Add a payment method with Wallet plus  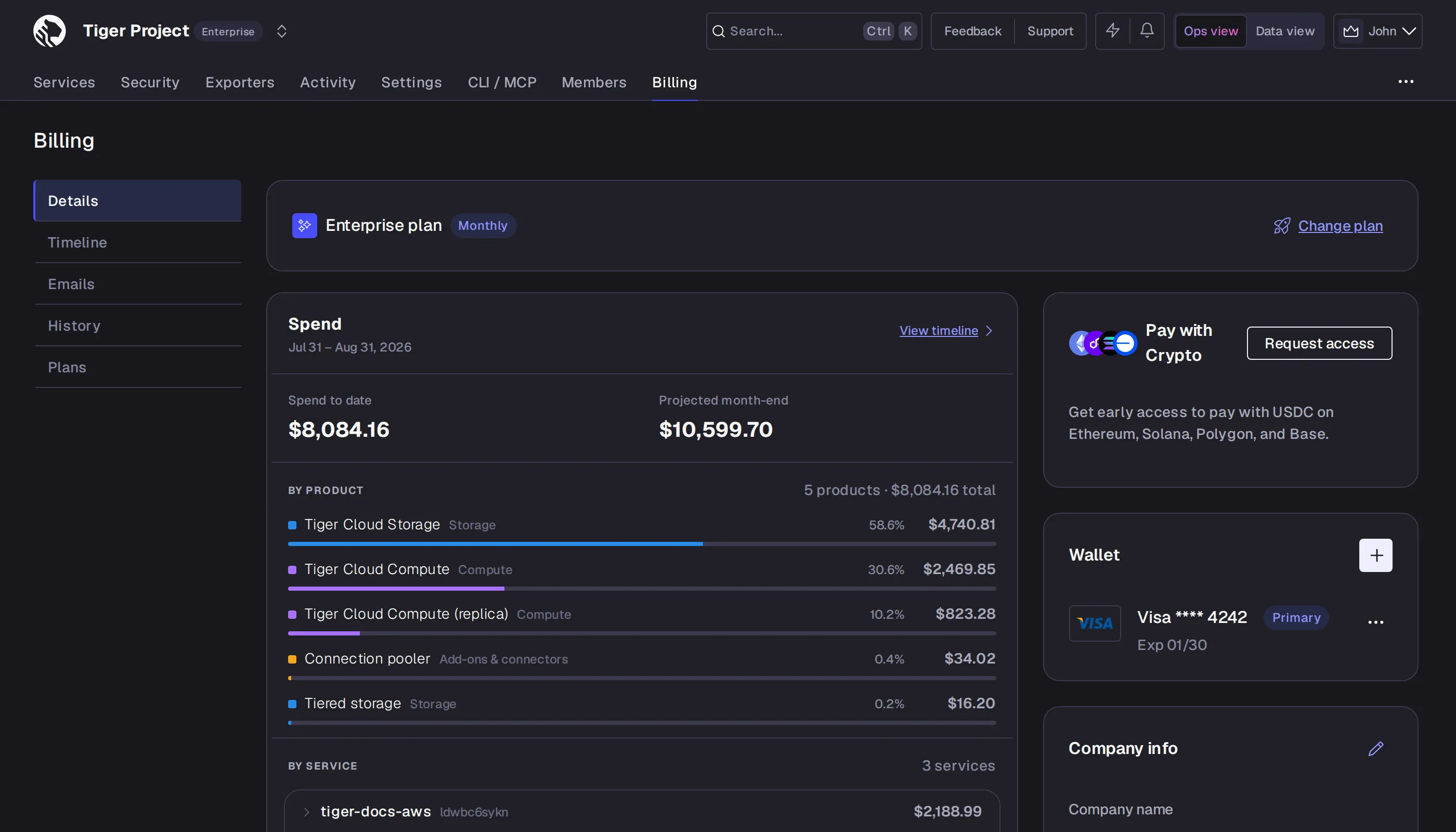(1375, 555)
